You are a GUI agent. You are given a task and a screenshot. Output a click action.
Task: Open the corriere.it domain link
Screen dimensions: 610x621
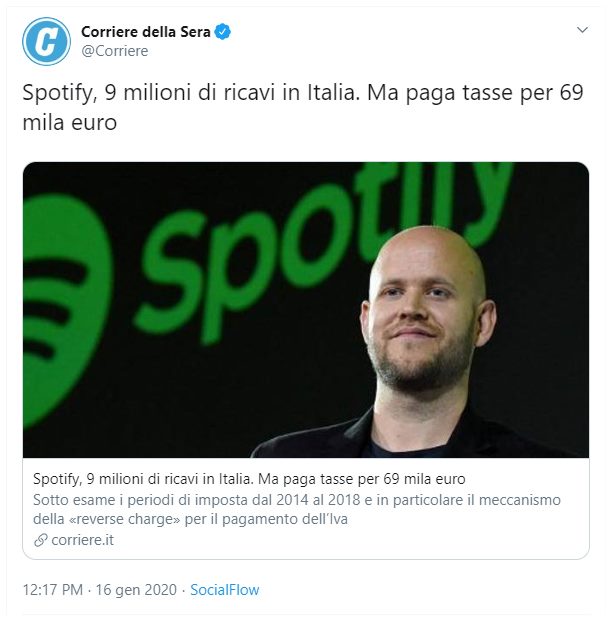click(82, 540)
